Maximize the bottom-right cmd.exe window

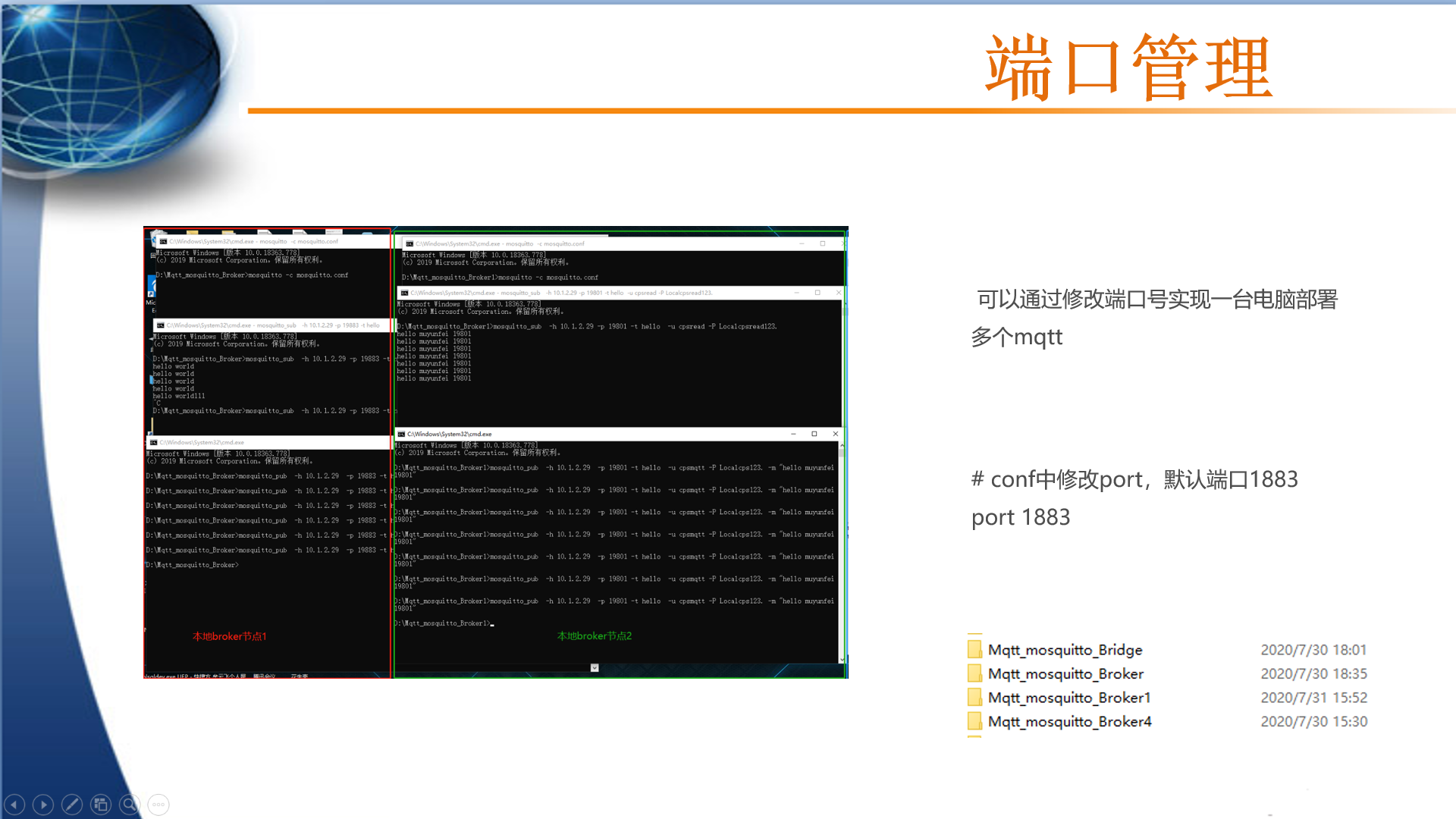pyautogui.click(x=814, y=434)
